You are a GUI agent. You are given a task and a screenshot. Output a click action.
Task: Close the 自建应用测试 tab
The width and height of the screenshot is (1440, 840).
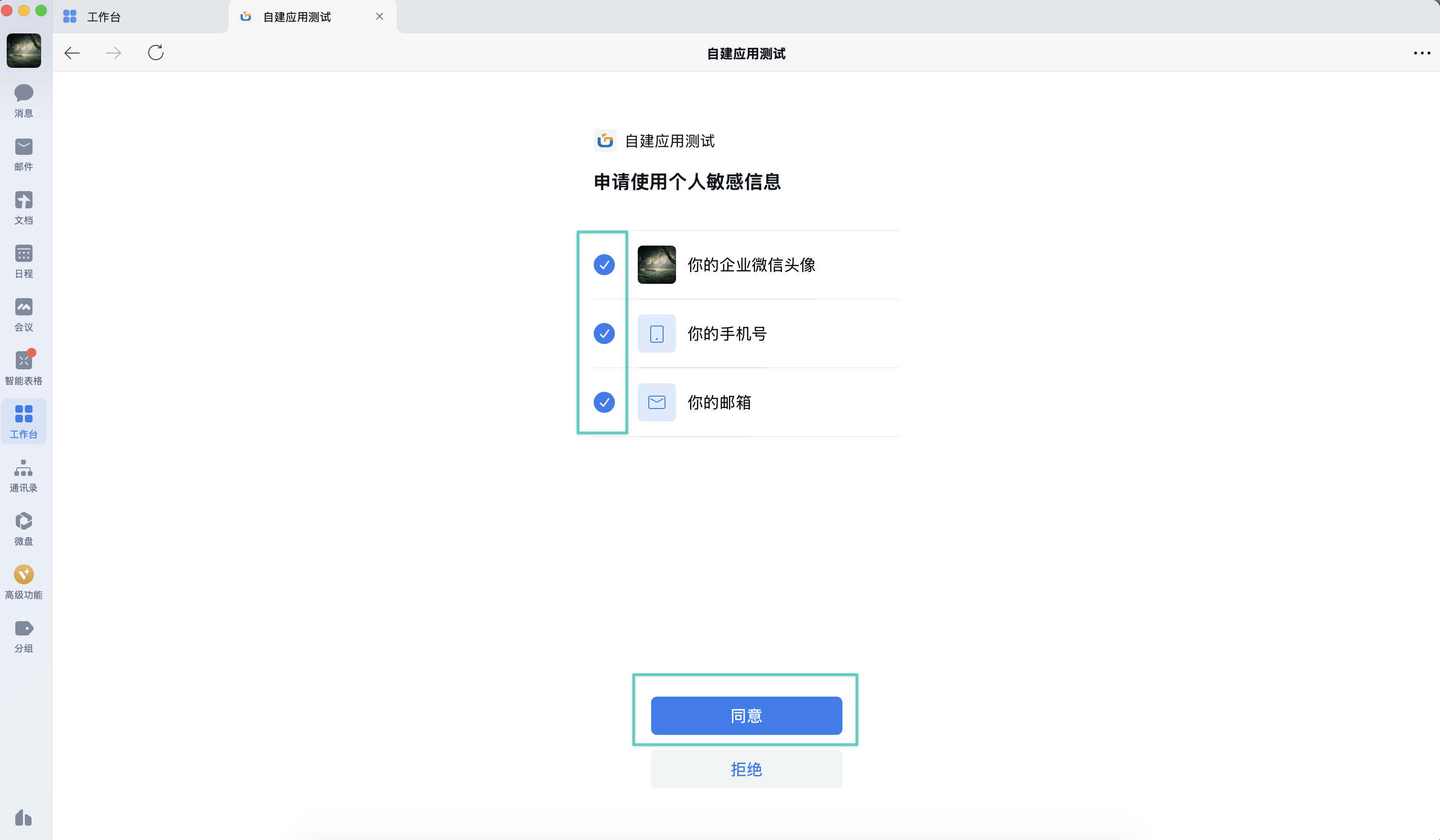[x=380, y=17]
